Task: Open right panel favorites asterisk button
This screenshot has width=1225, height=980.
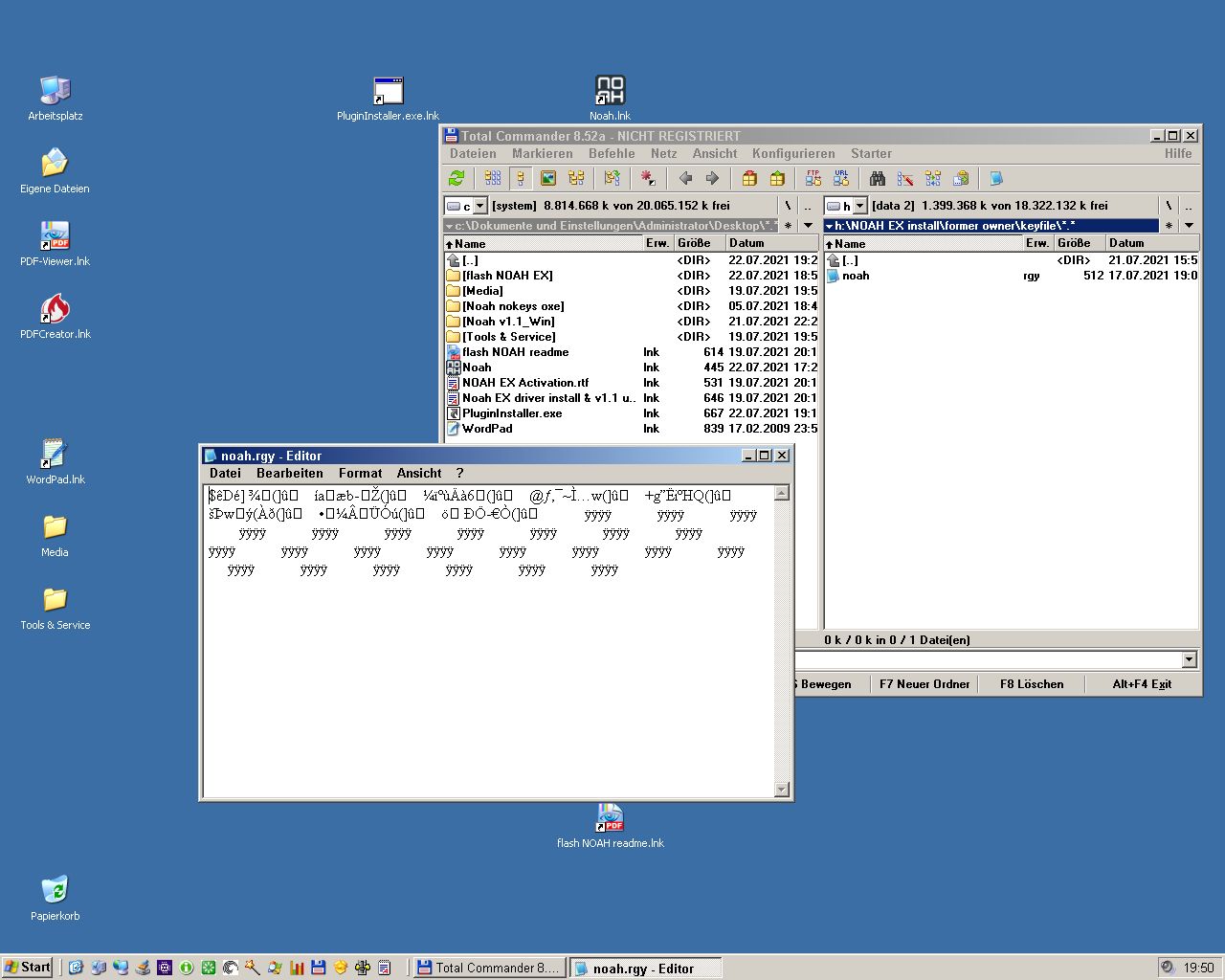Action: [1169, 226]
